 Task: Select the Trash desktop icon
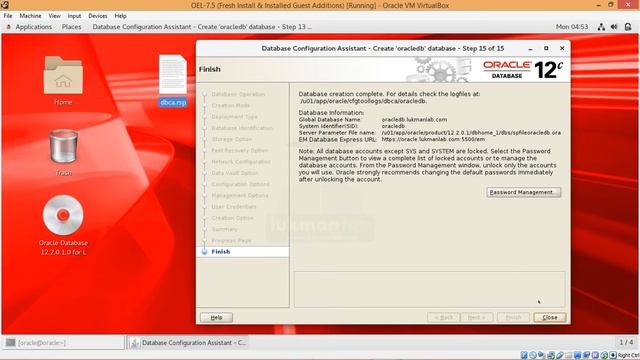[x=63, y=153]
